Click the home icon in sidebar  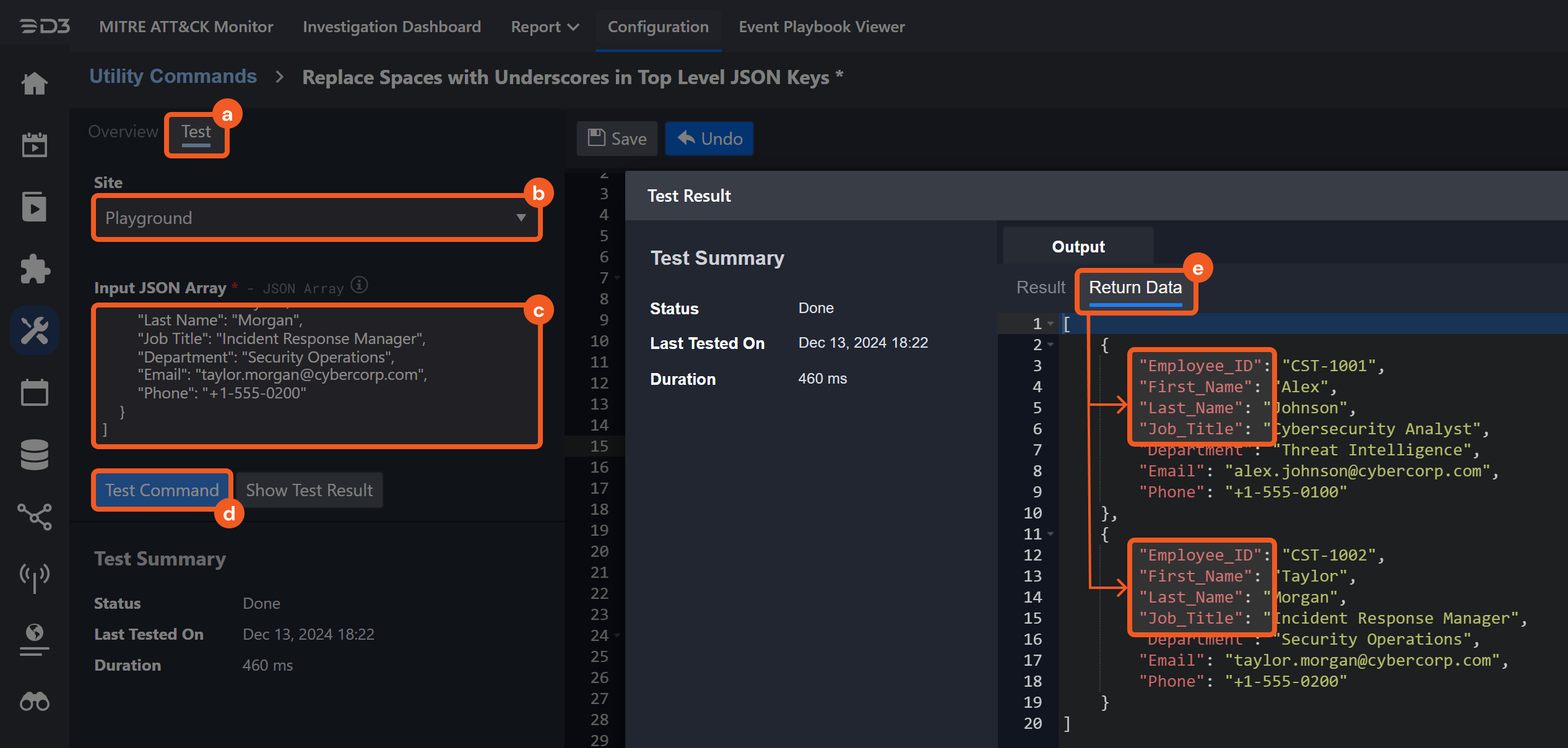pyautogui.click(x=35, y=84)
